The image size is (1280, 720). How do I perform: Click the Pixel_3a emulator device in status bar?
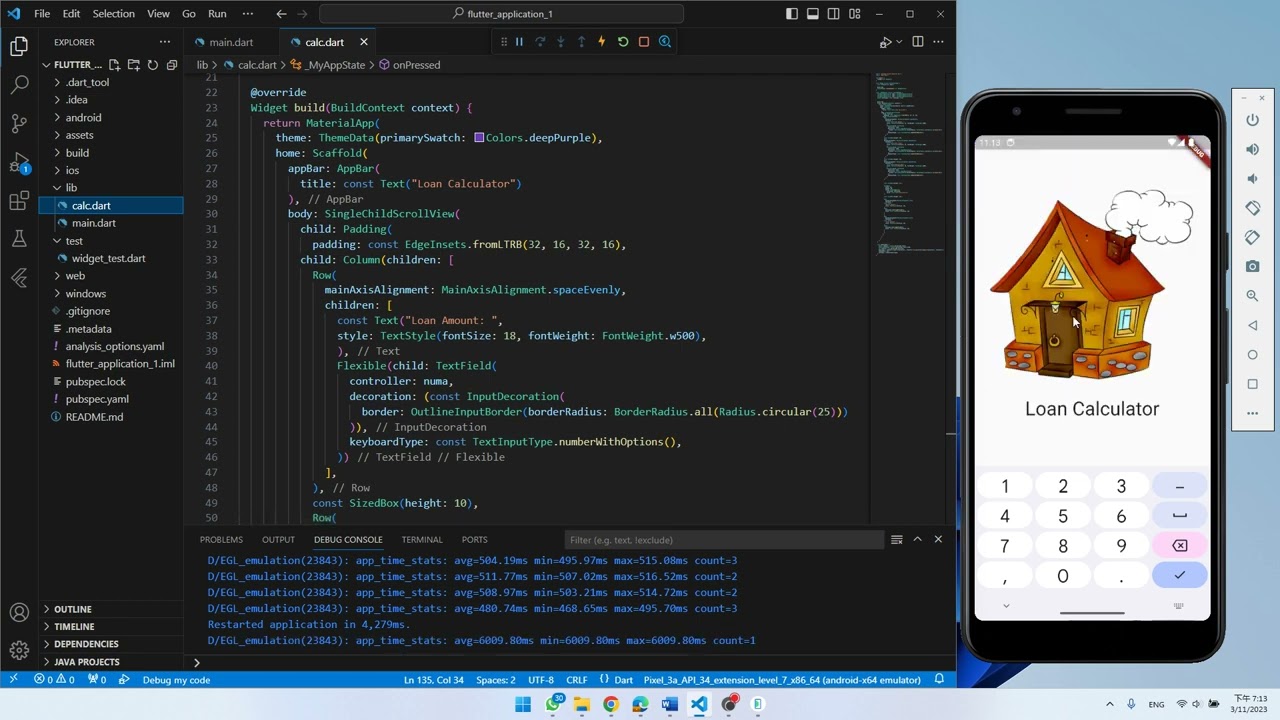click(781, 680)
